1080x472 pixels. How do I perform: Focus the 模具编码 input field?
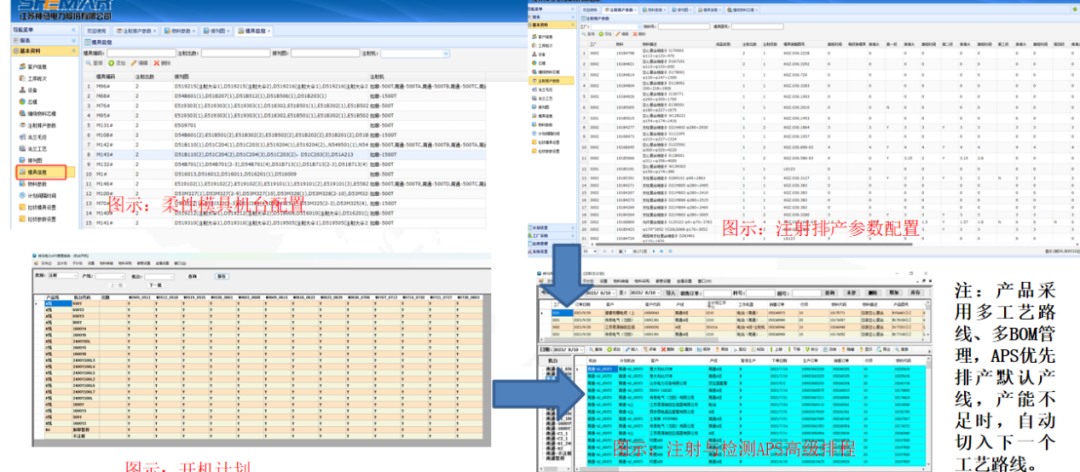click(x=142, y=52)
